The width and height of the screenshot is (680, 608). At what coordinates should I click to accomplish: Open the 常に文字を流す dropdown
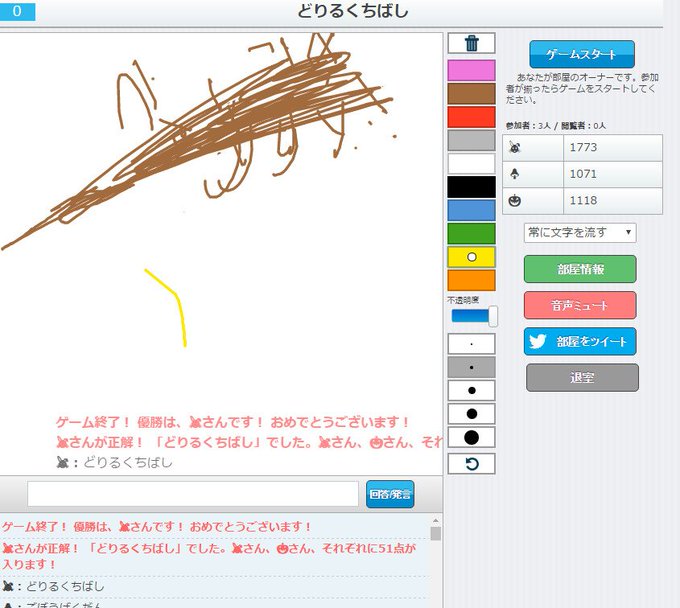(x=580, y=233)
